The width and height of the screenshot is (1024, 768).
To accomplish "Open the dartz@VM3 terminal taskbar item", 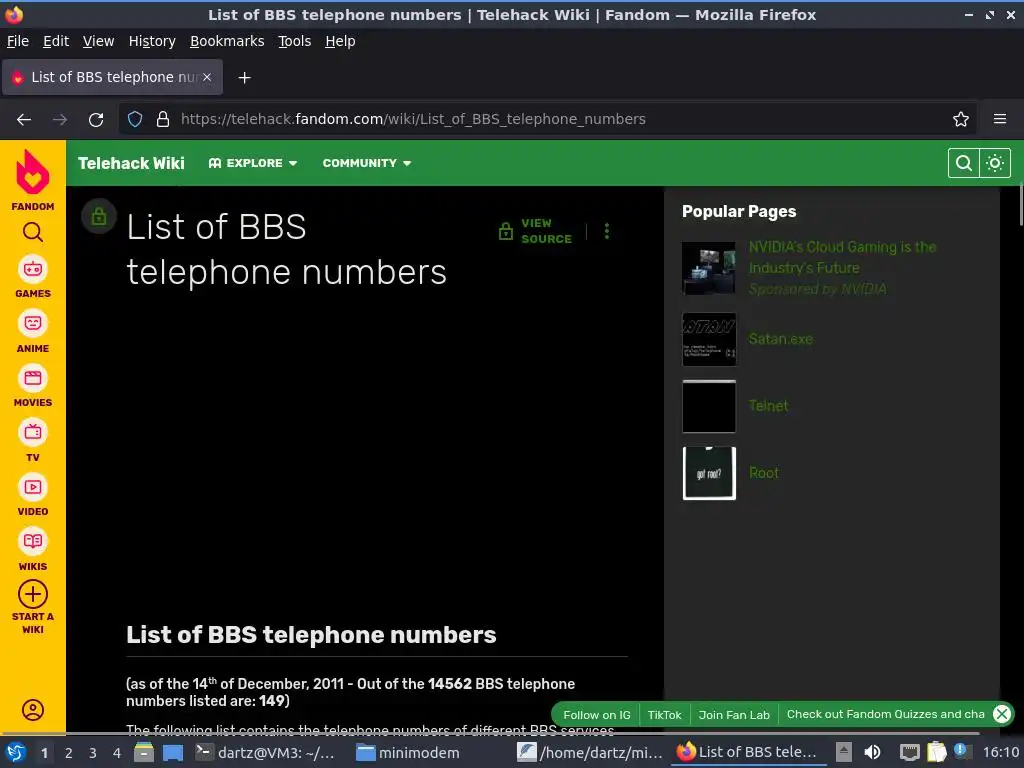I will tap(266, 753).
